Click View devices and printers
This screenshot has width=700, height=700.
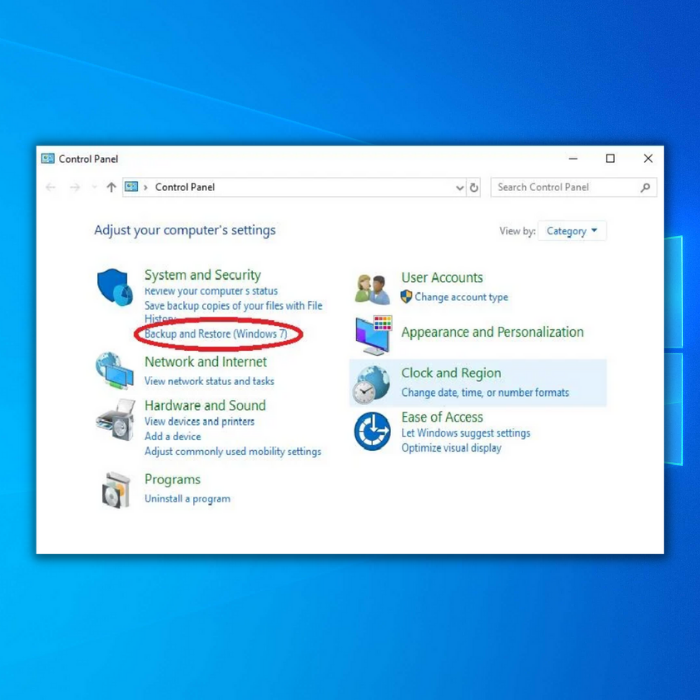[200, 421]
